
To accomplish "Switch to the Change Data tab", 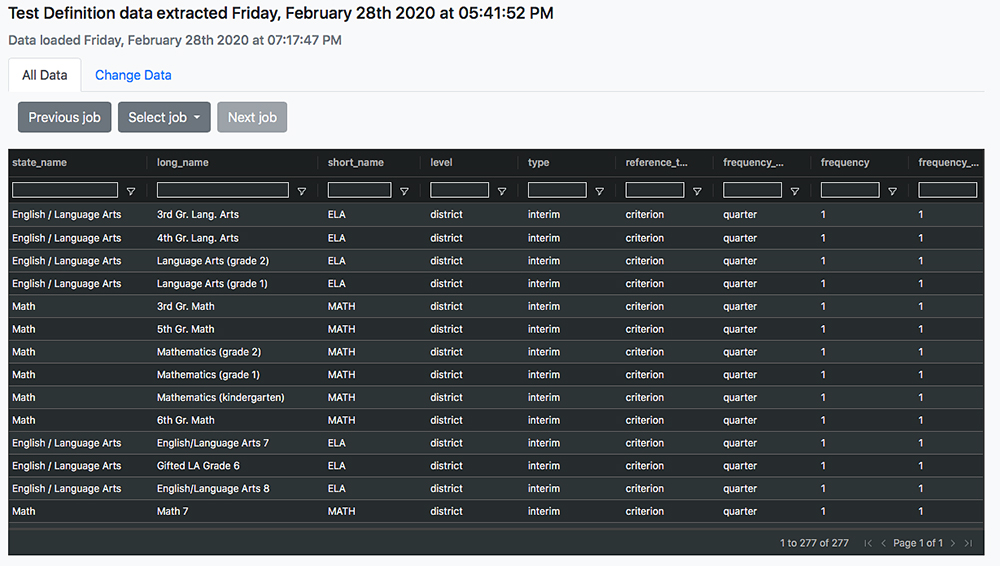I will (x=133, y=75).
